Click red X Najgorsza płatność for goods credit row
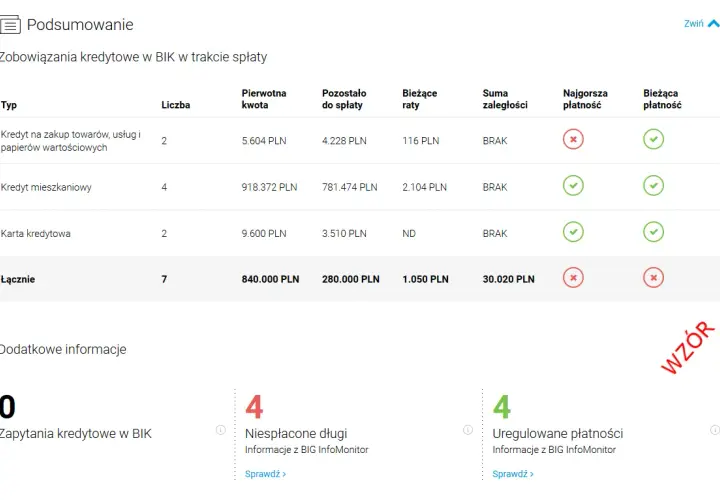 pos(573,139)
